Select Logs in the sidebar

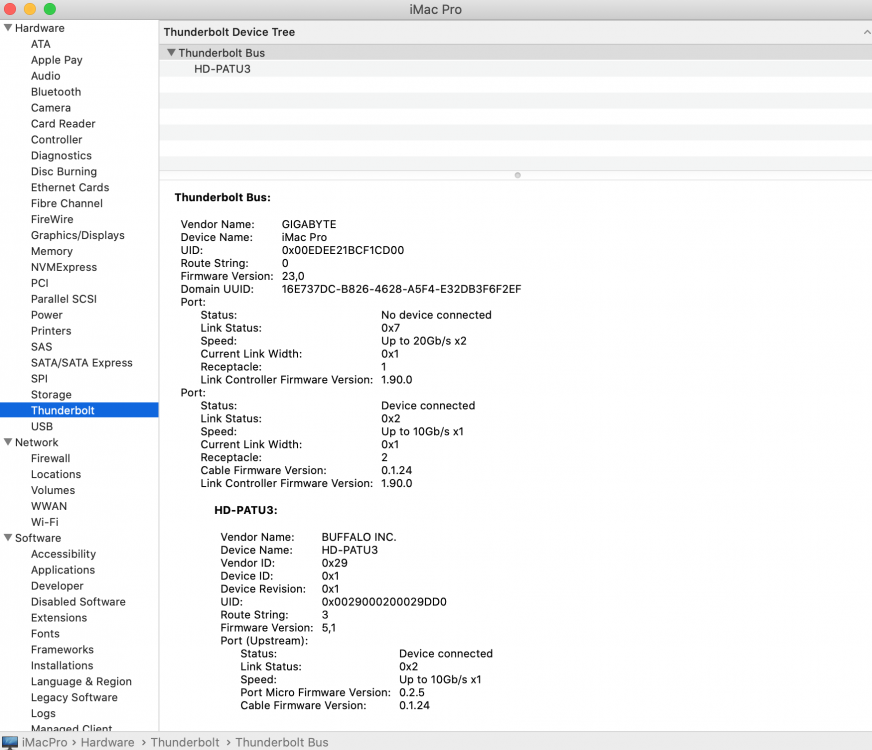[x=43, y=713]
